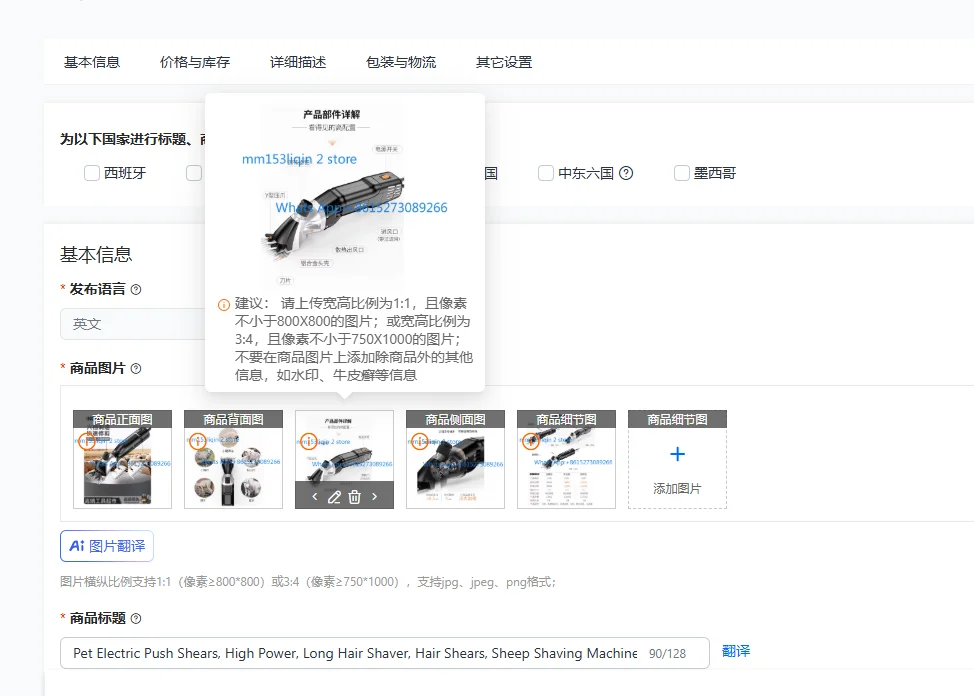The width and height of the screenshot is (974, 696).
Task: Click warning icon on 商品侧面图
Action: click(x=419, y=442)
